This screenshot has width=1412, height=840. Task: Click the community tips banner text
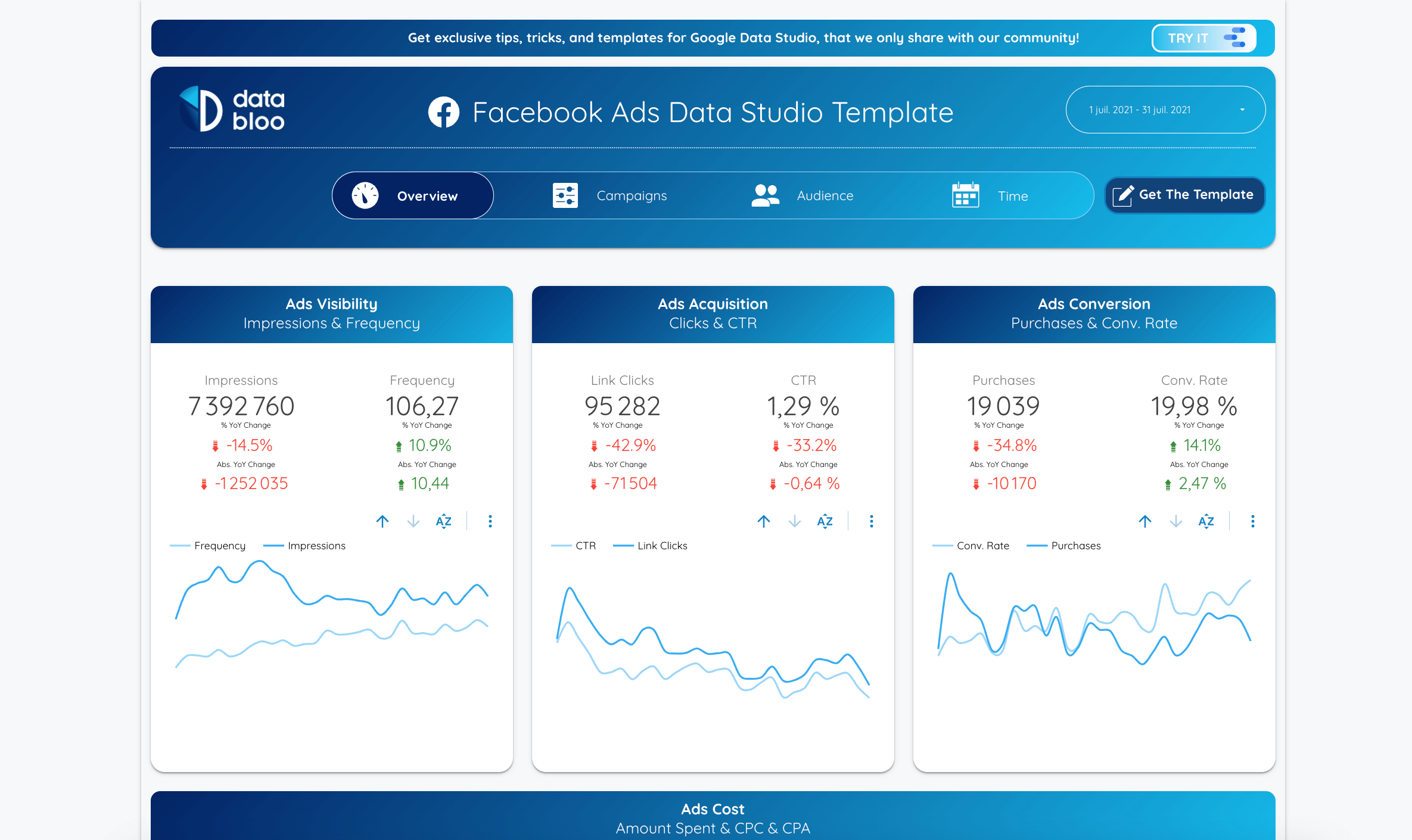pyautogui.click(x=744, y=38)
